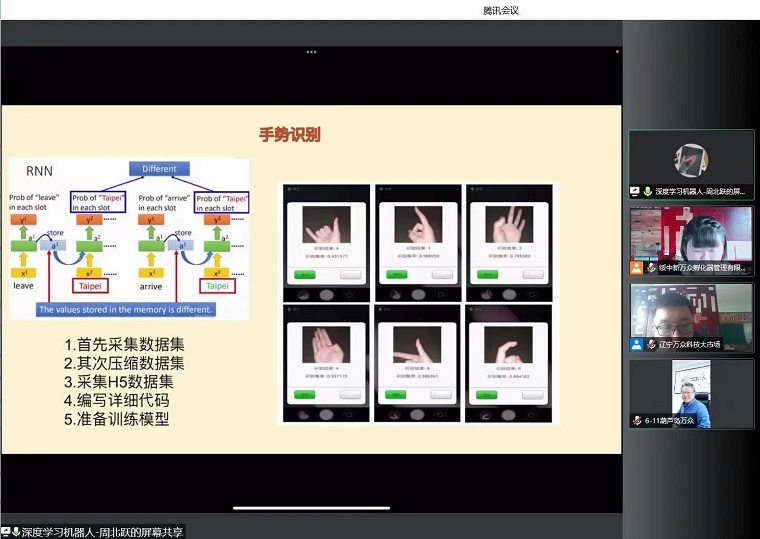Click muted mic icon beside 绥中新万众孵化器管理有限
Screen dimensions: 760x539
(651, 268)
